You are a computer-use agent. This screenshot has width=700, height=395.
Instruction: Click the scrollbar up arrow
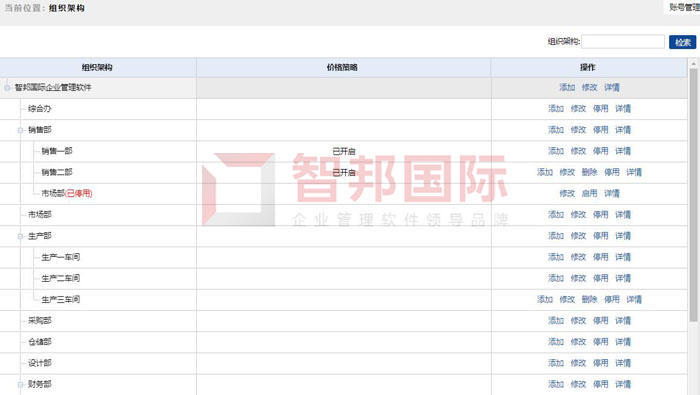[693, 64]
